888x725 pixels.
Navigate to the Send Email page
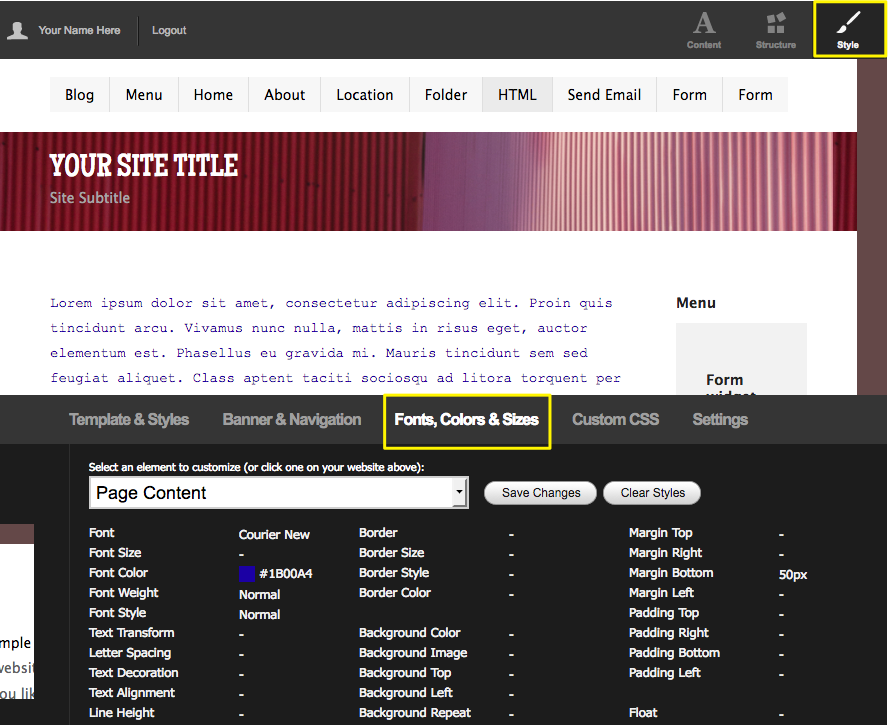604,95
